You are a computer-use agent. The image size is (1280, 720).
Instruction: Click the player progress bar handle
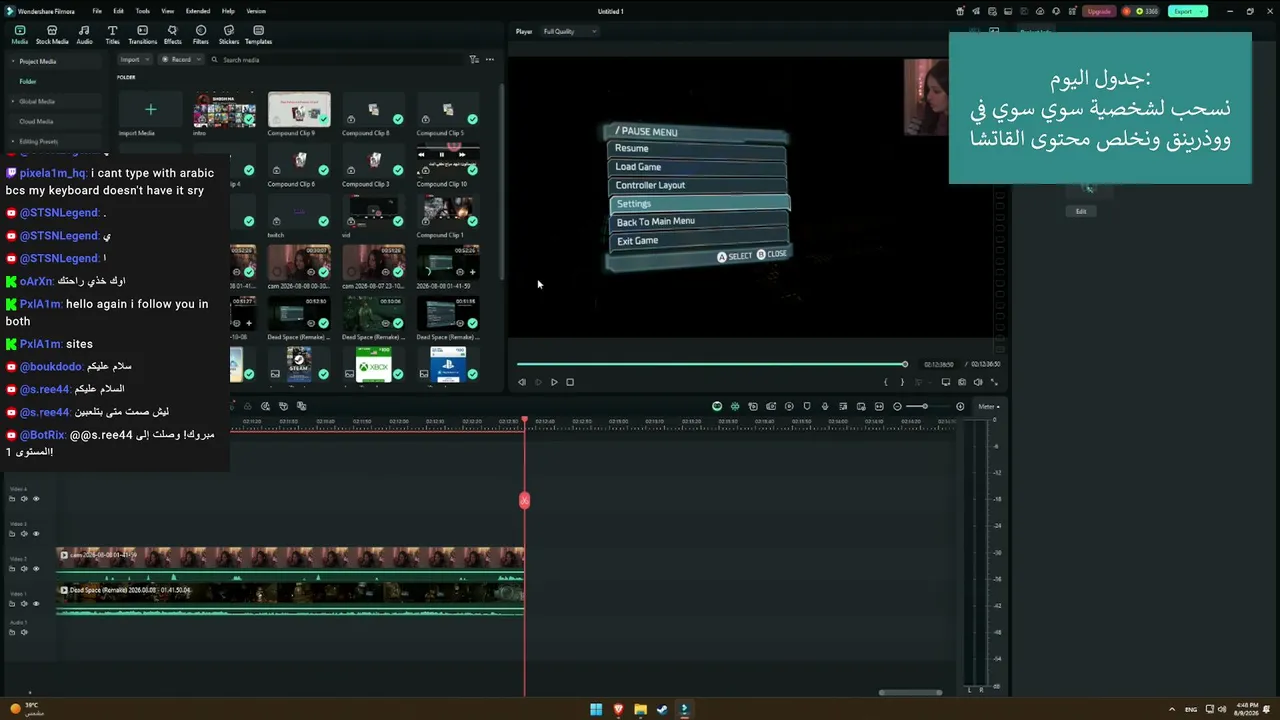[x=905, y=364]
